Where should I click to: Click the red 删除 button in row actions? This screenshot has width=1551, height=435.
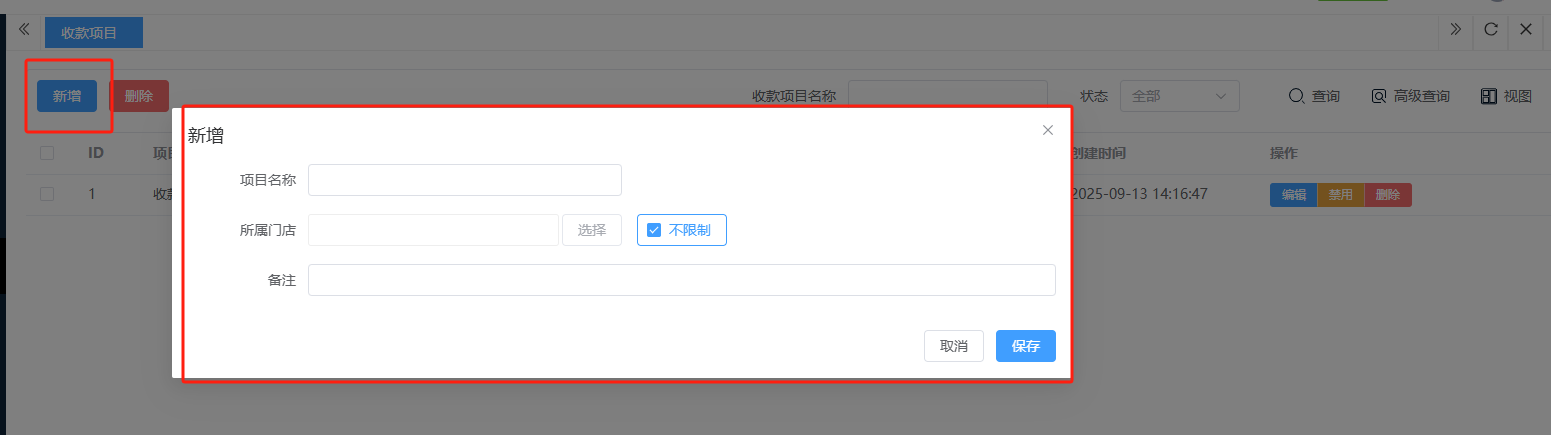(x=1387, y=195)
